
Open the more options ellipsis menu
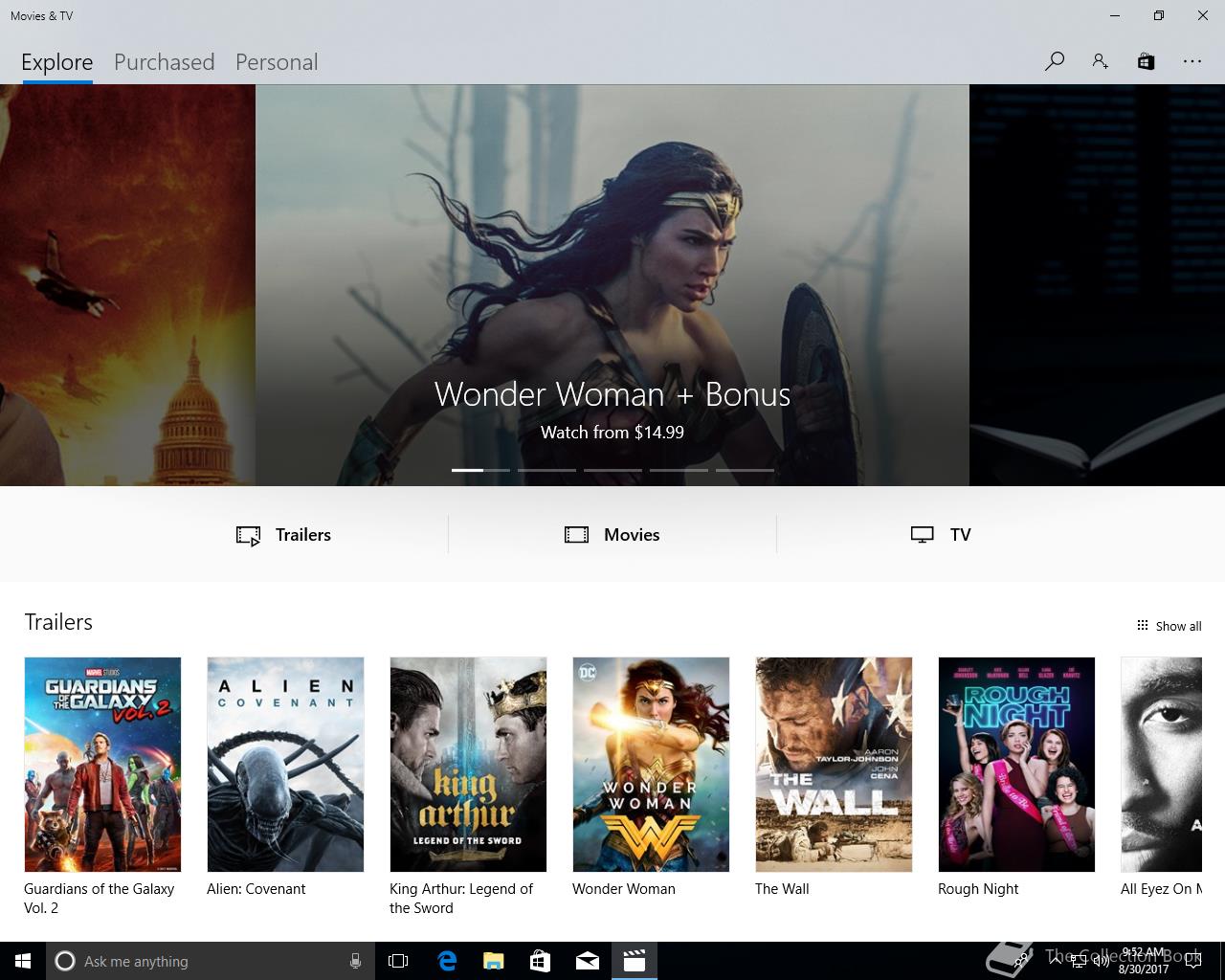click(1192, 61)
